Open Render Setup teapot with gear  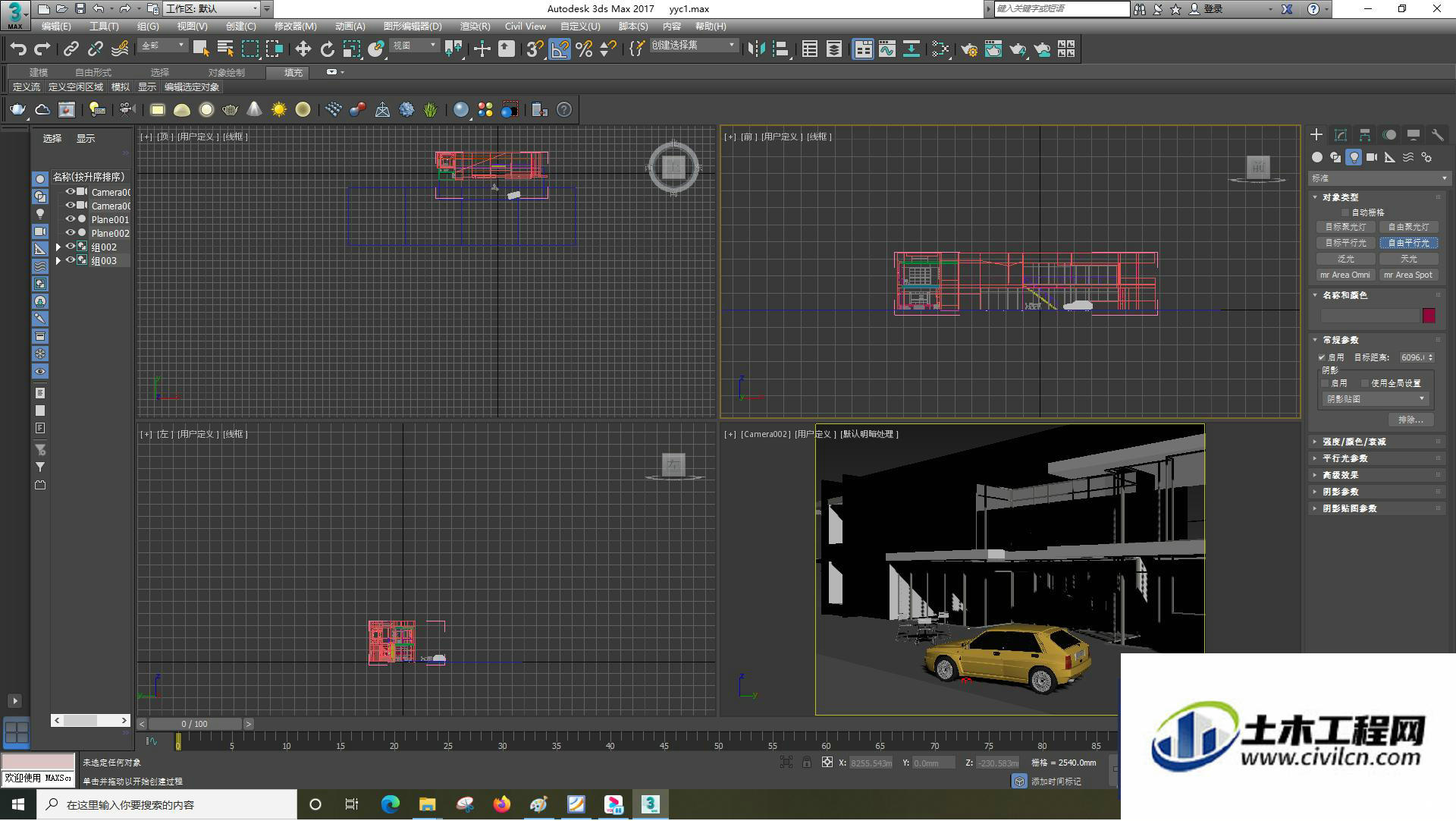pos(968,49)
